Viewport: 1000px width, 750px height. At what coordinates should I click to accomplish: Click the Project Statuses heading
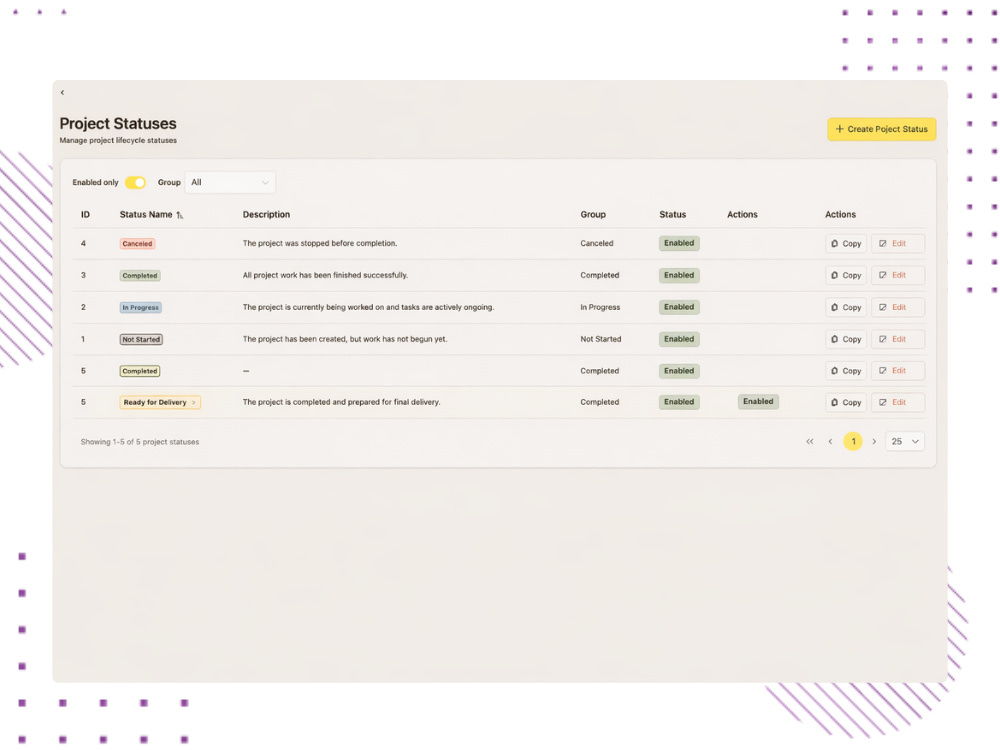pyautogui.click(x=118, y=123)
